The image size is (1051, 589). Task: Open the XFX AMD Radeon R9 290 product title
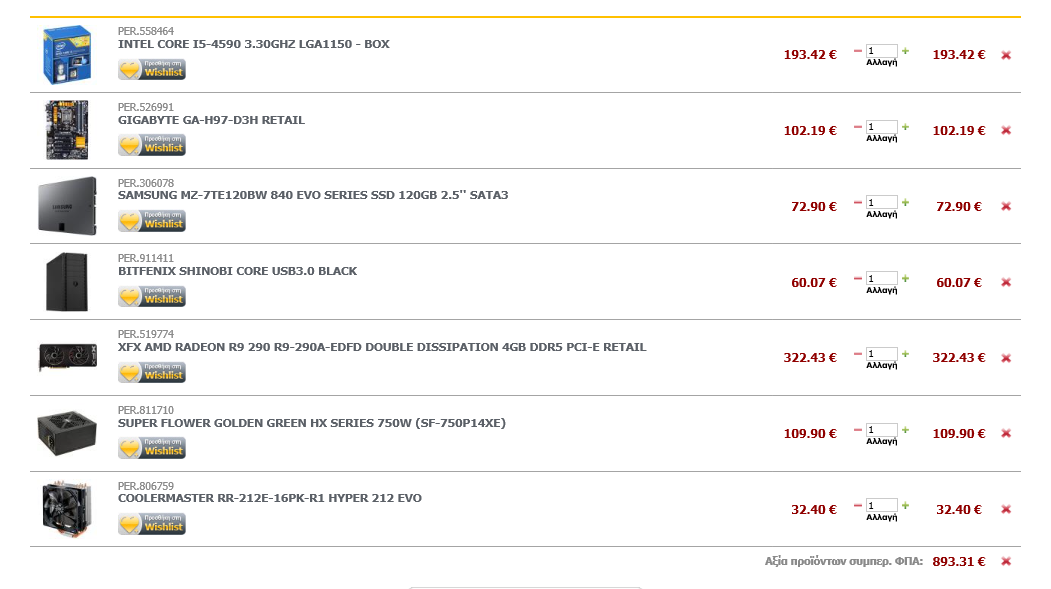(382, 347)
